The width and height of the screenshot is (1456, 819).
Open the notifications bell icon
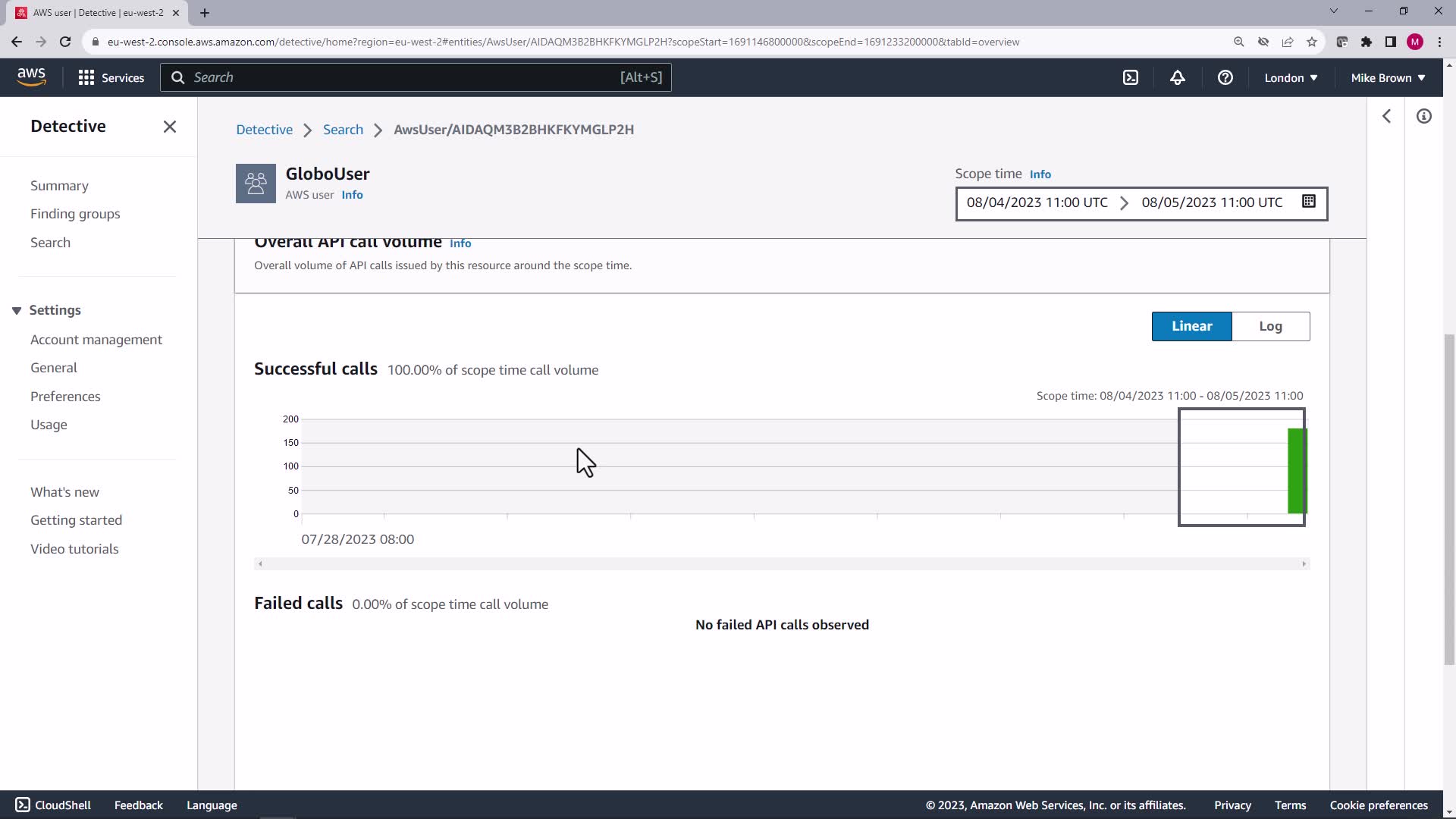click(1178, 77)
